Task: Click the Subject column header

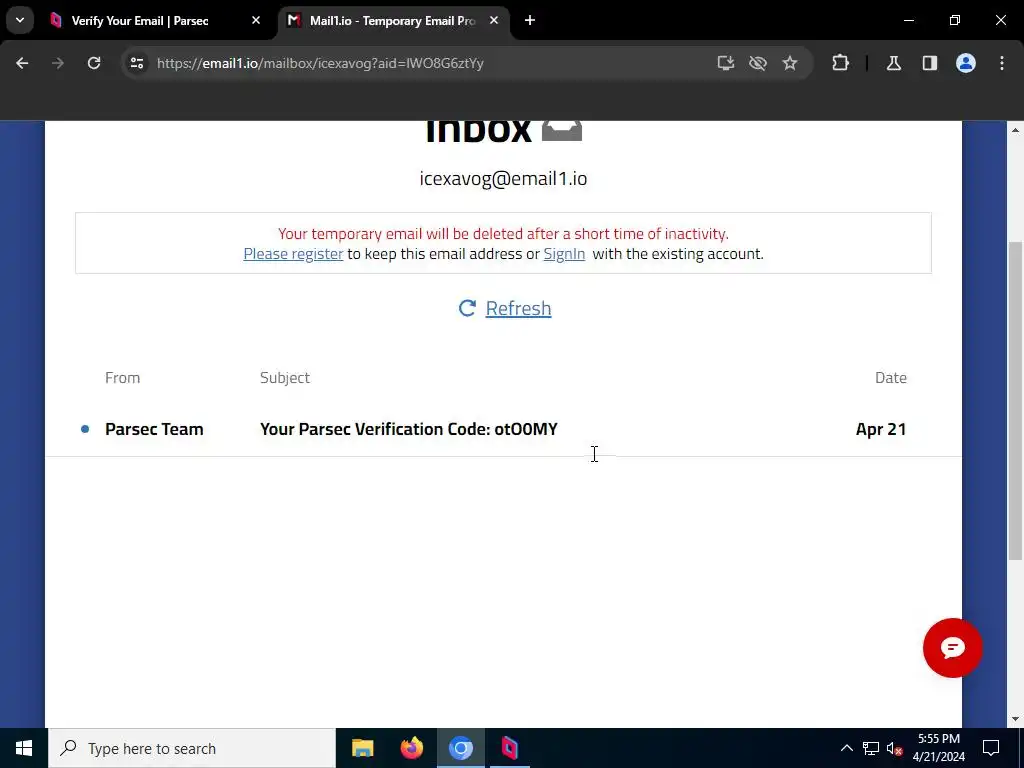Action: (285, 378)
